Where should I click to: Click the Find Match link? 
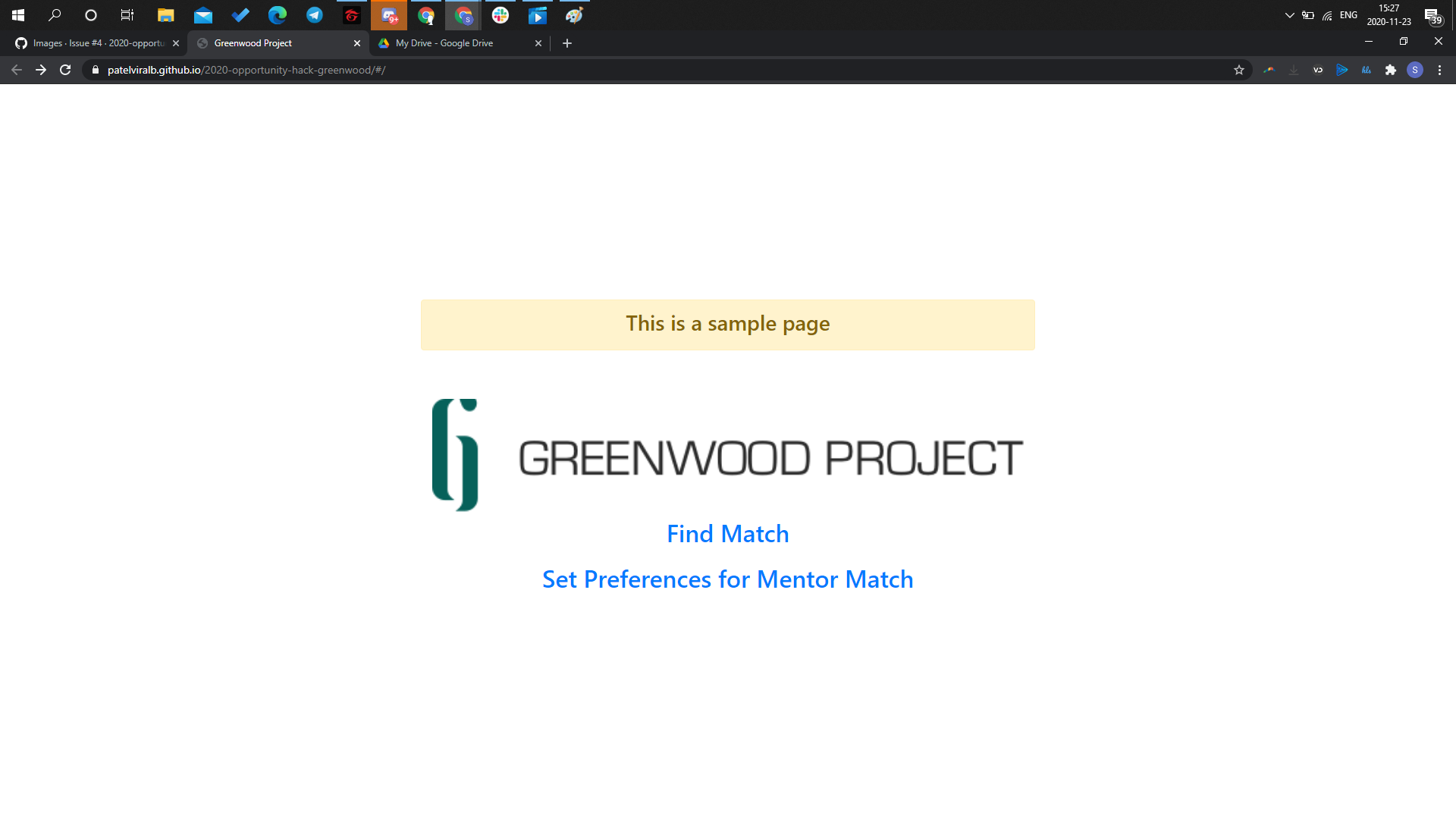pyautogui.click(x=727, y=533)
